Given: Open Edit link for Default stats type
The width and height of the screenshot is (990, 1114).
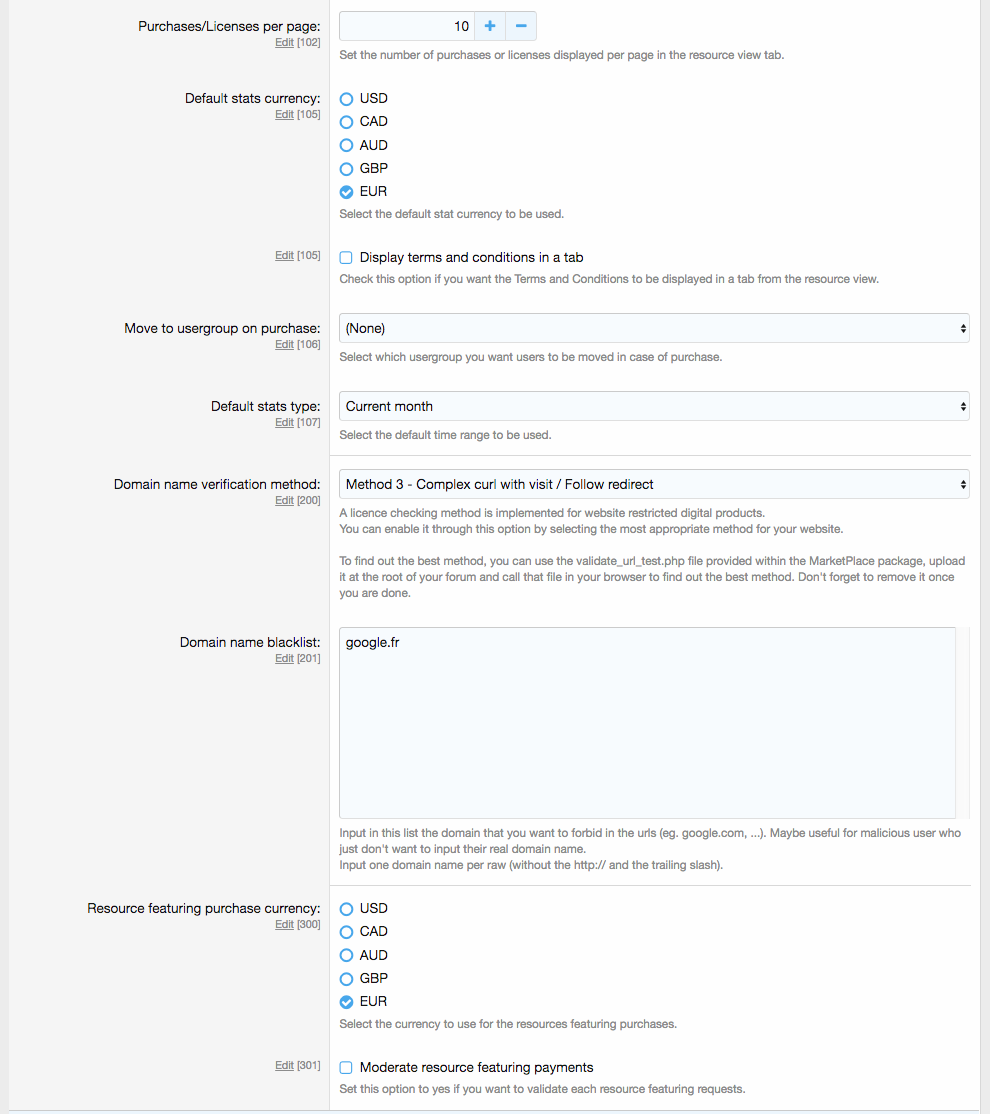Looking at the screenshot, I should [284, 423].
